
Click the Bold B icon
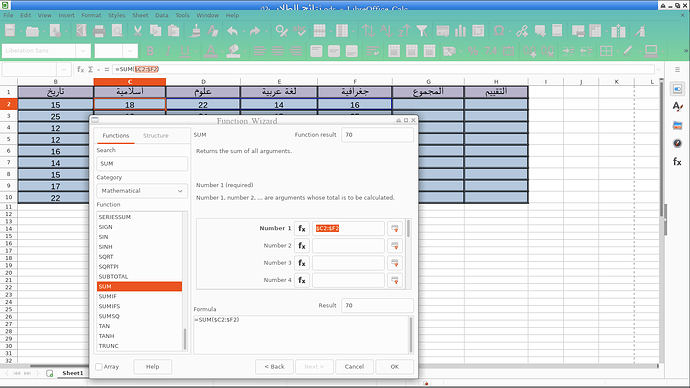[x=150, y=51]
